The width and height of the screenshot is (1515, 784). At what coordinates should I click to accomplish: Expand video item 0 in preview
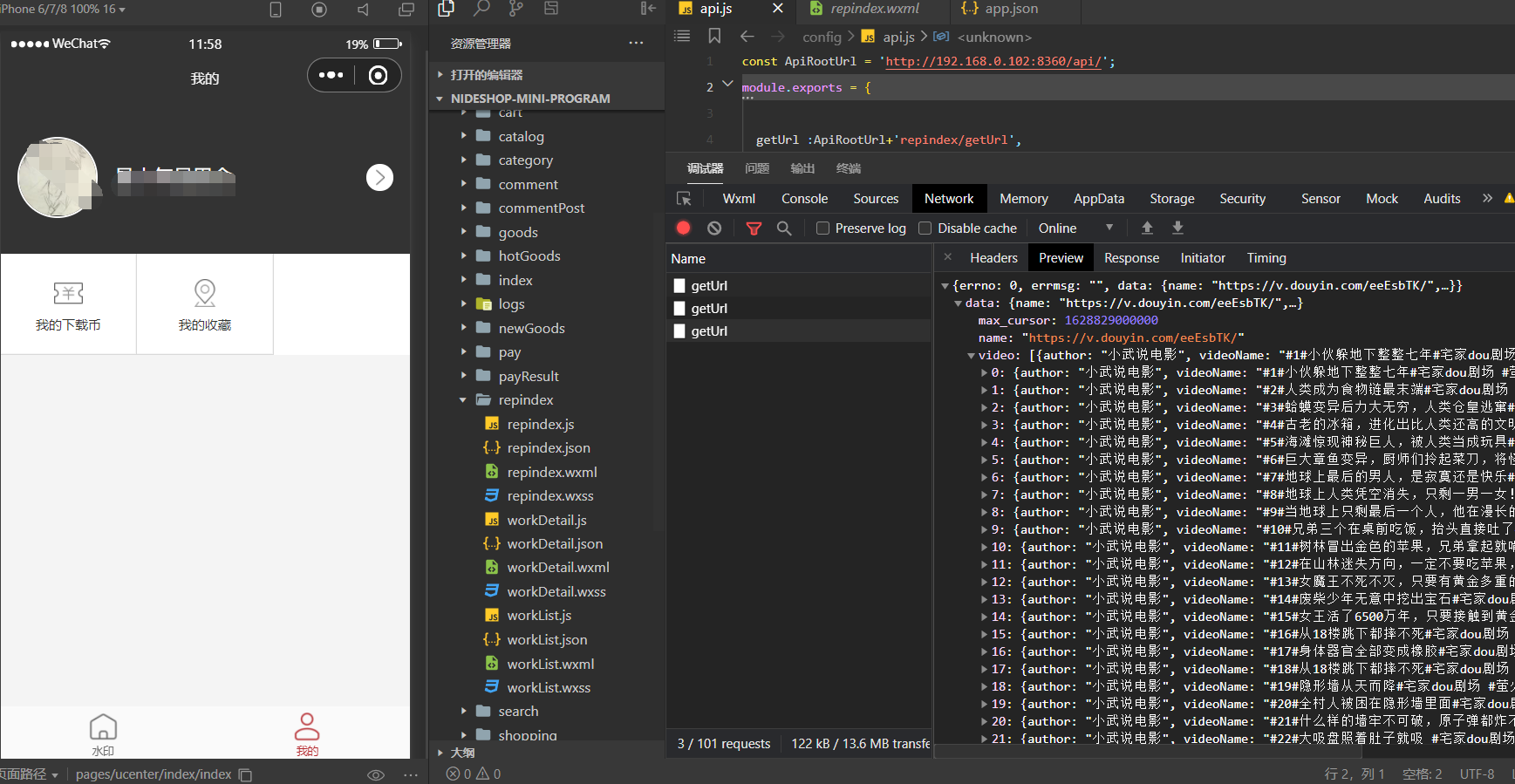(x=984, y=372)
